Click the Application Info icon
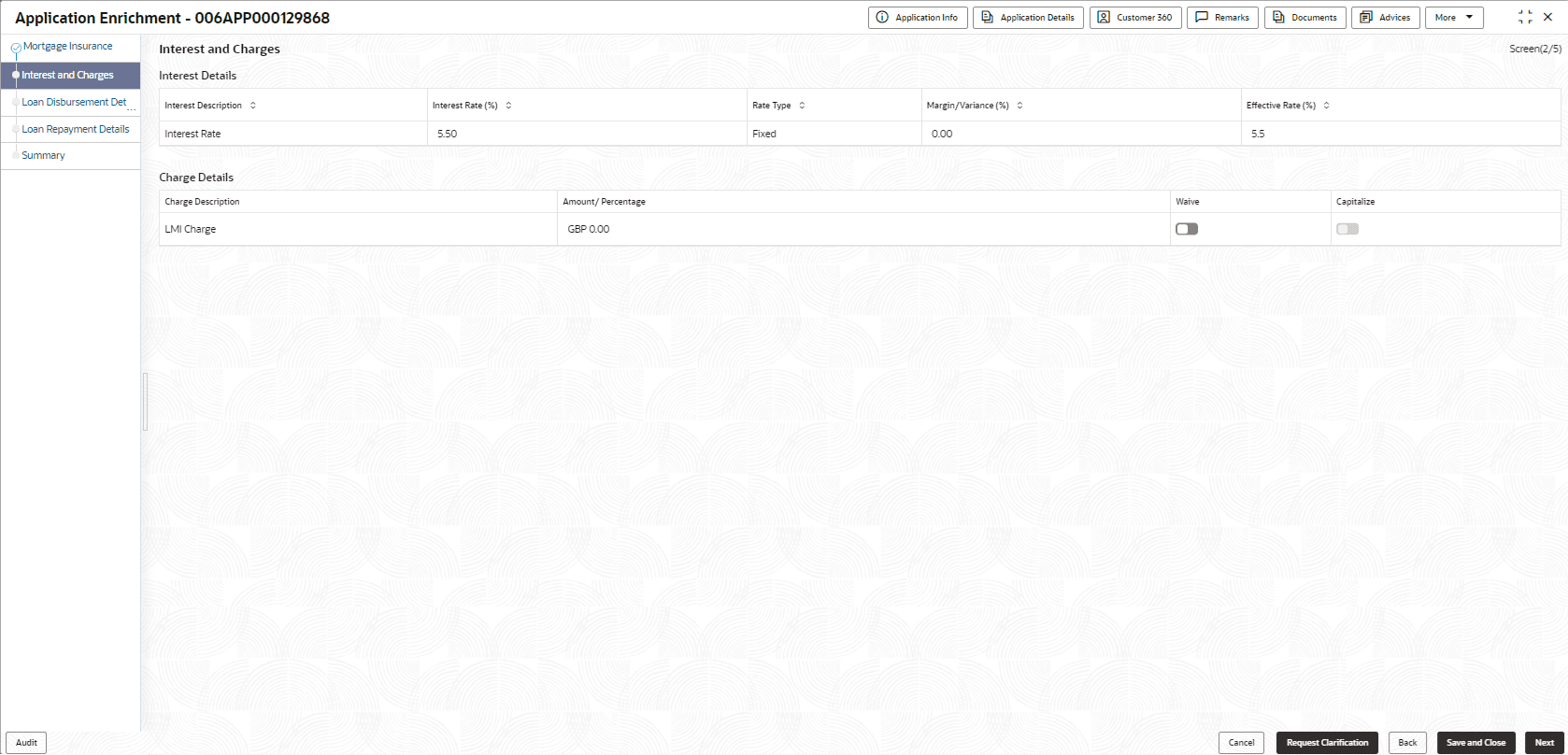This screenshot has width=1568, height=755. tap(882, 18)
